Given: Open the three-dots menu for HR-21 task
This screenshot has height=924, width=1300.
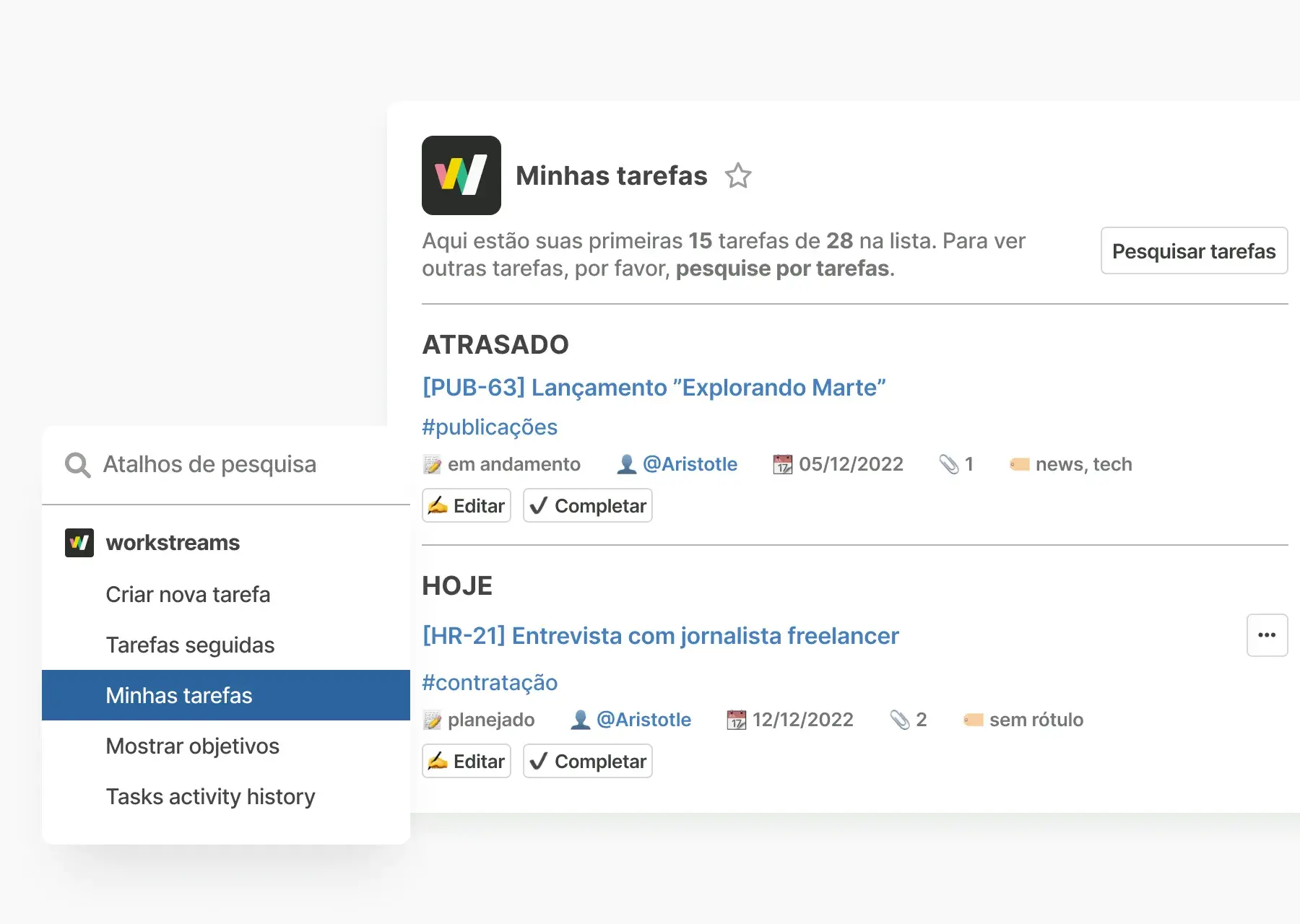Looking at the screenshot, I should click(1266, 635).
